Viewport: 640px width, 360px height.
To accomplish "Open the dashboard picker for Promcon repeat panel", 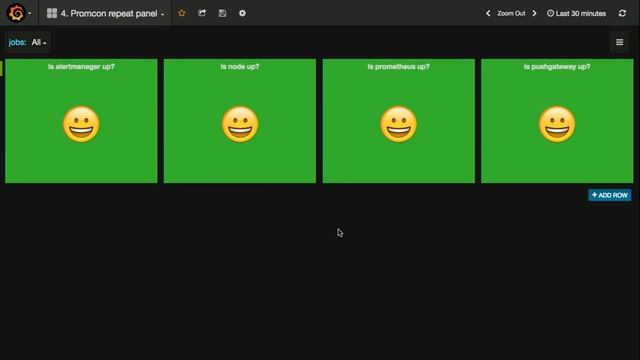I will pyautogui.click(x=105, y=13).
